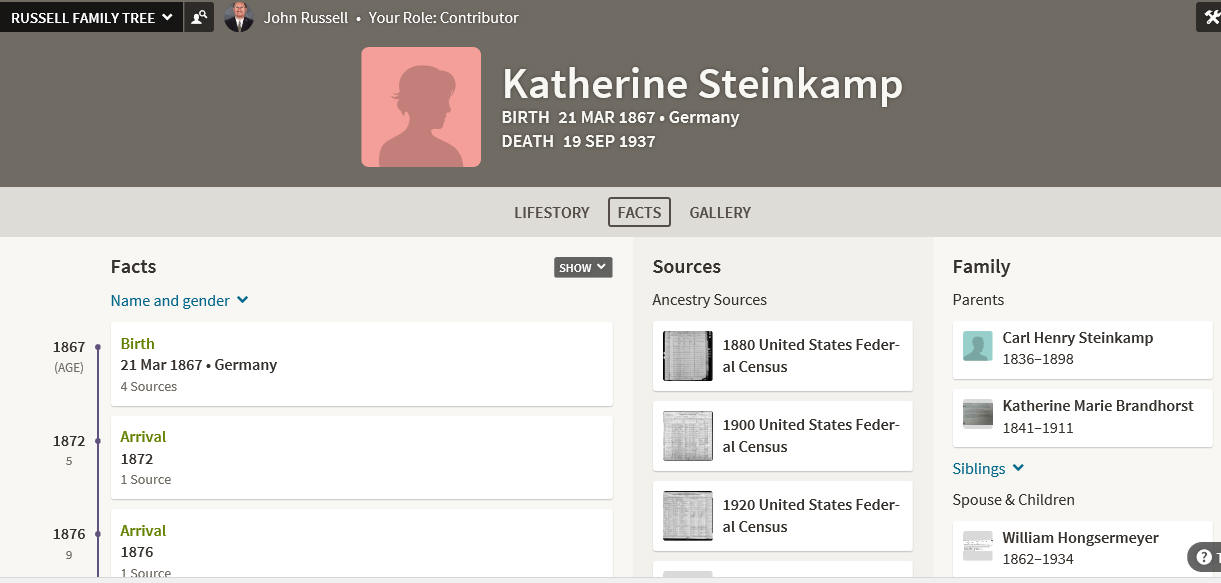Switch to the Gallery tab
The image size is (1221, 583).
click(x=720, y=212)
